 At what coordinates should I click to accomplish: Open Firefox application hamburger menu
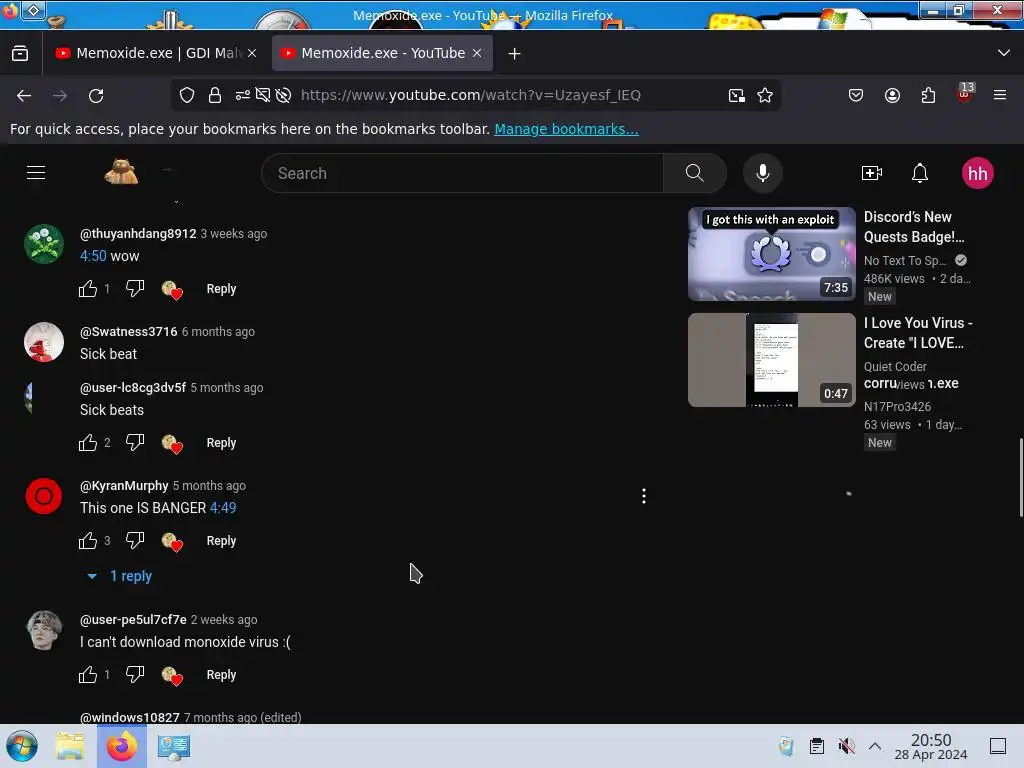1000,95
